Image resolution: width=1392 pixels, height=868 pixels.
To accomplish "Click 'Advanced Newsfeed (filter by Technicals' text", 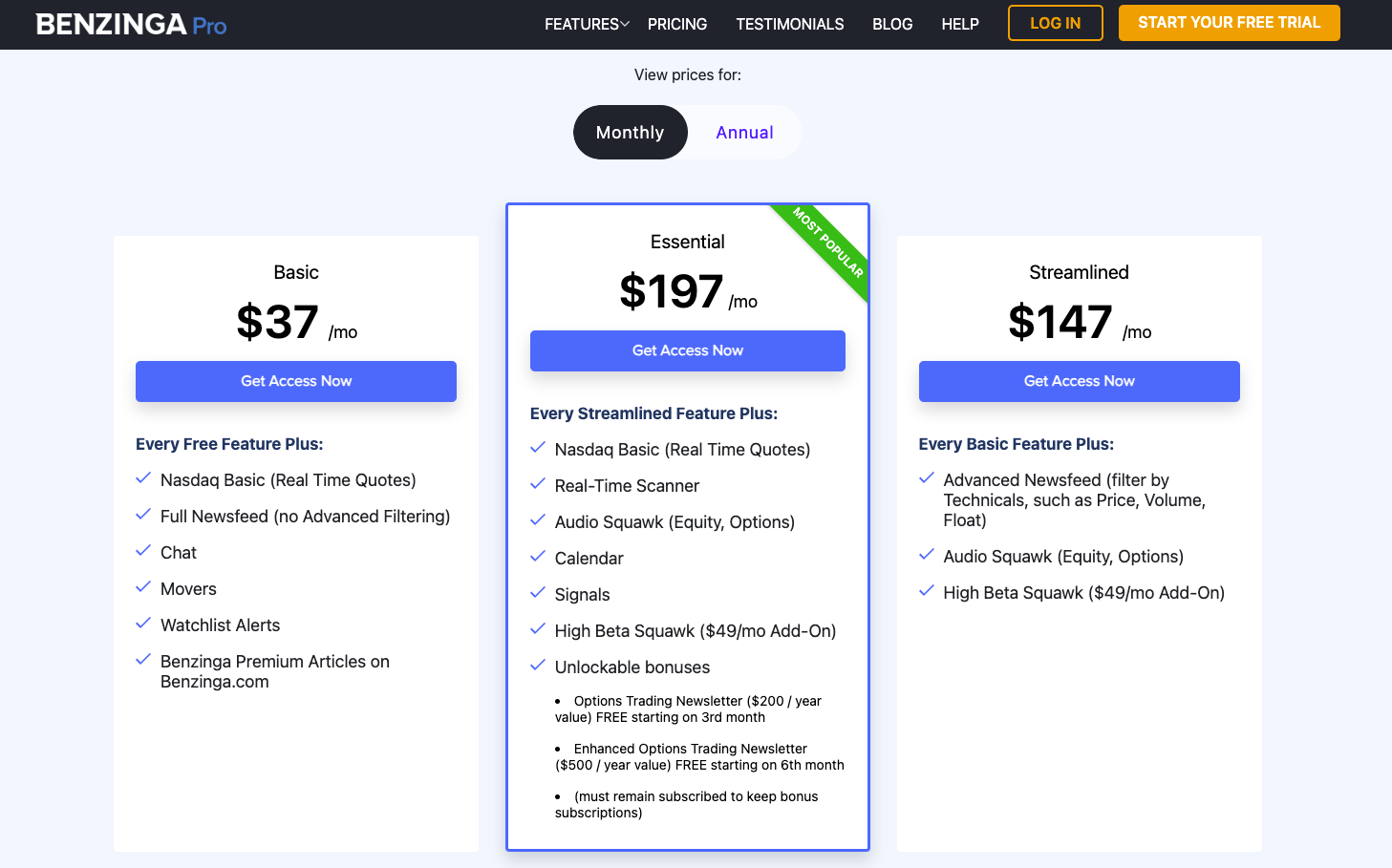I will [1075, 500].
